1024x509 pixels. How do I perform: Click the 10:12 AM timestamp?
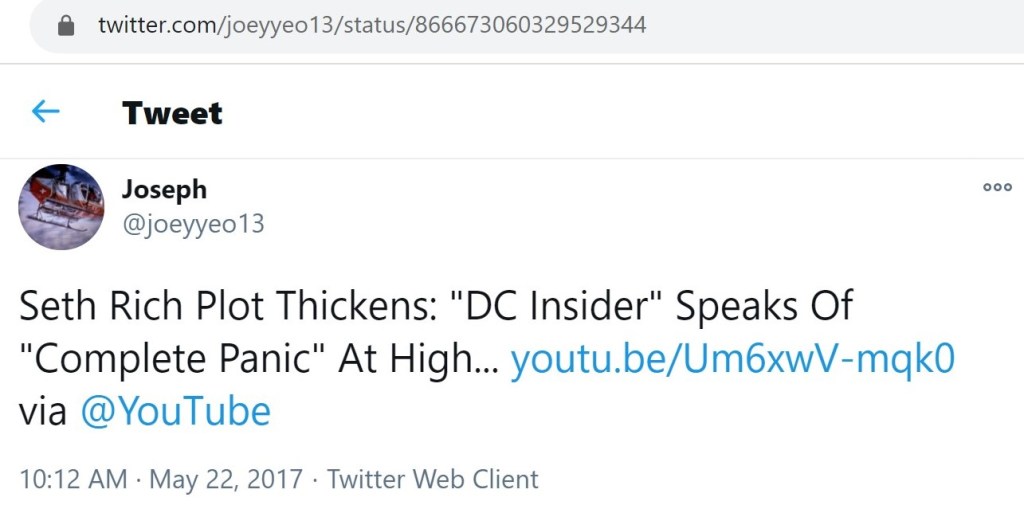coord(73,479)
